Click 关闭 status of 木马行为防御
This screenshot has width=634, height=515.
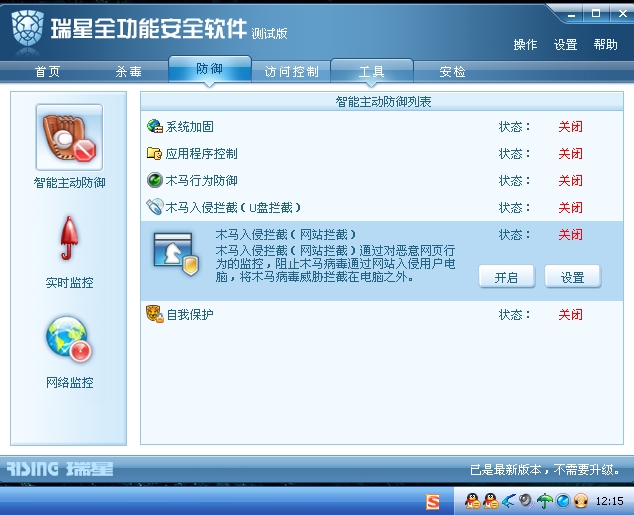tap(571, 180)
